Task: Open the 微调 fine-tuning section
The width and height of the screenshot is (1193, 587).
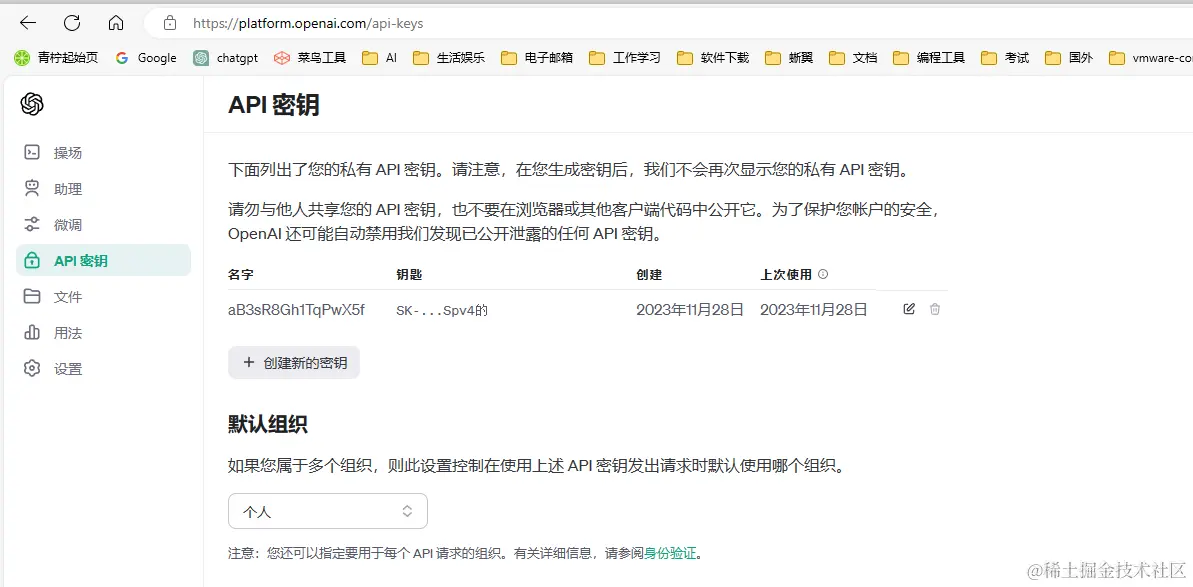Action: (x=29, y=224)
